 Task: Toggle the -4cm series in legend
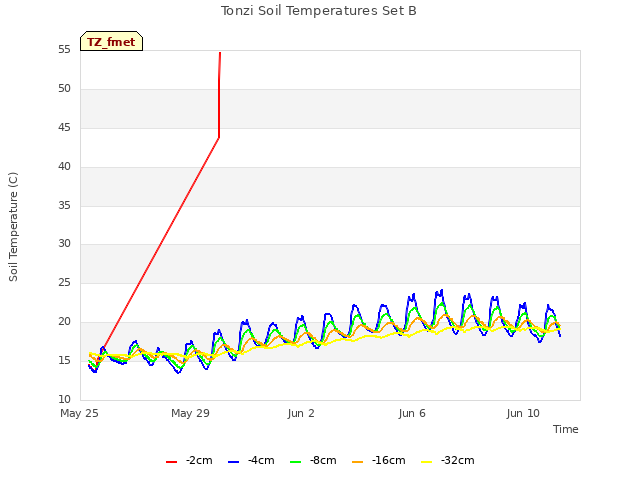pyautogui.click(x=251, y=460)
